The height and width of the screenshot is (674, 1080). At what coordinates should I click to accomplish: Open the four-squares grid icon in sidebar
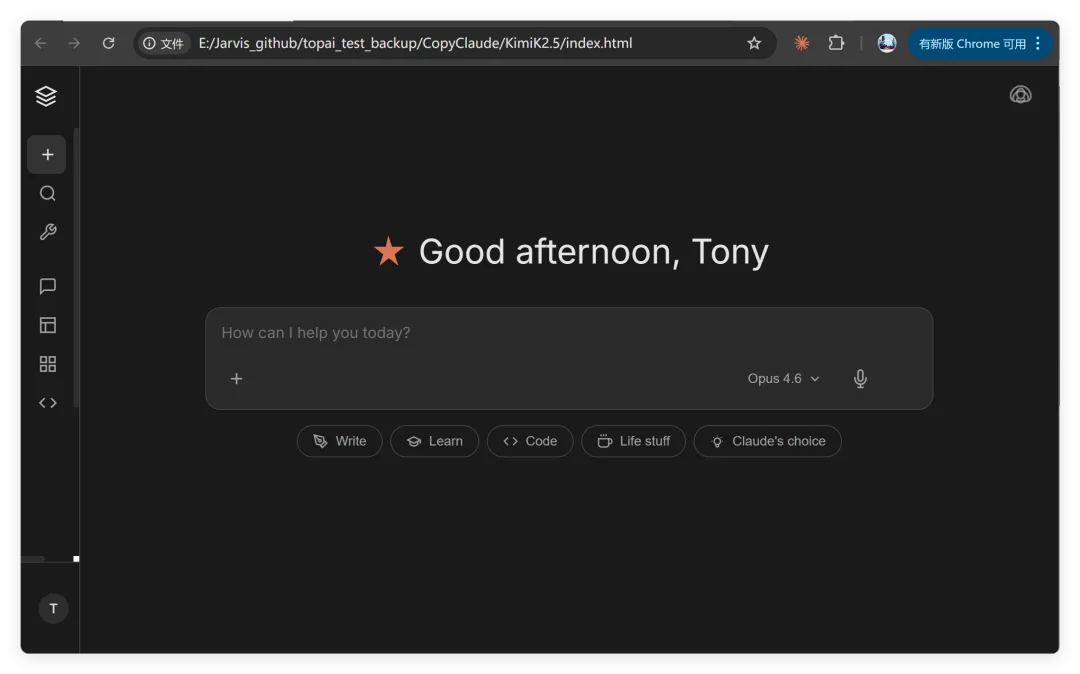(47, 364)
